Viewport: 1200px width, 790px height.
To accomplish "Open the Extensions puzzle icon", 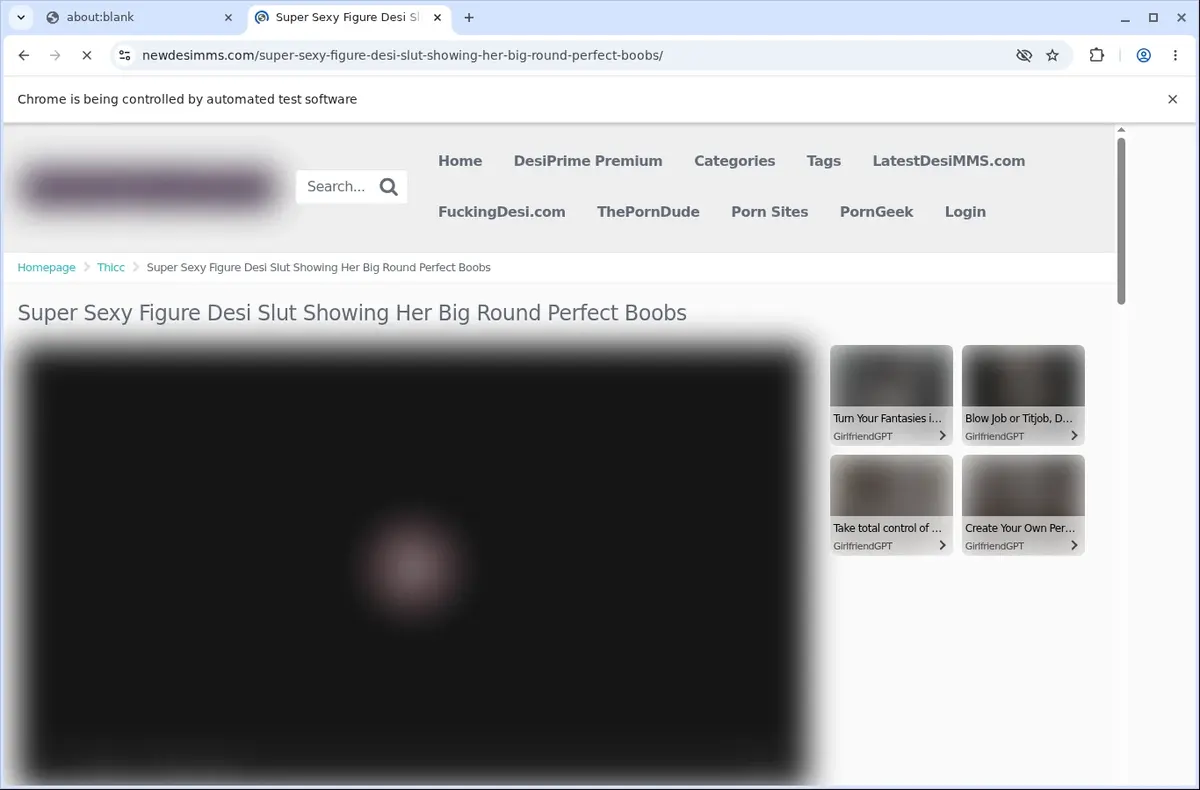I will click(1097, 55).
